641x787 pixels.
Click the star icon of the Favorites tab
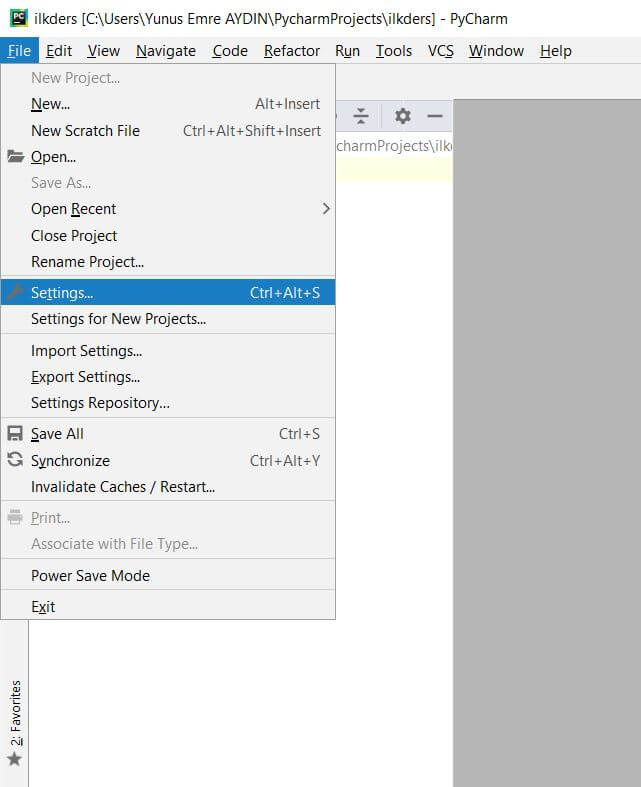click(15, 759)
